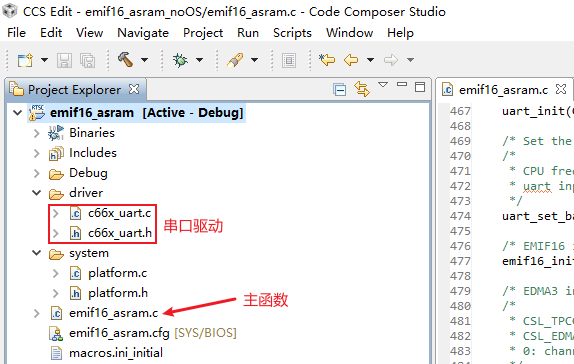Click the Build hammer icon

pyautogui.click(x=125, y=59)
